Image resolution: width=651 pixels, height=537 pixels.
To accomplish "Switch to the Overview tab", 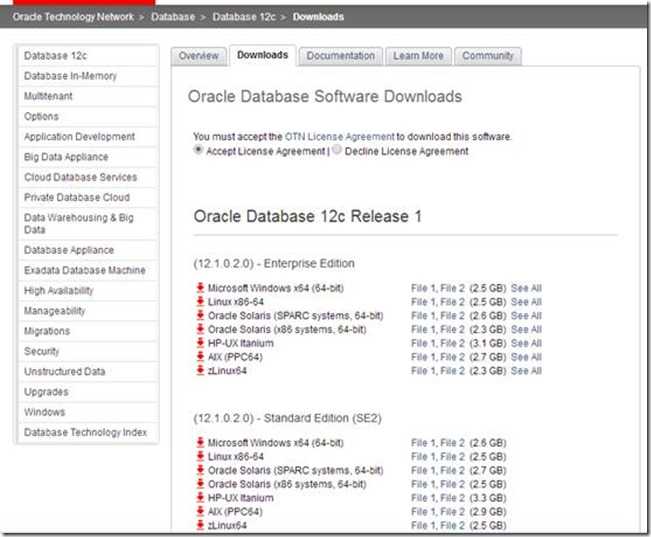I will [x=198, y=56].
